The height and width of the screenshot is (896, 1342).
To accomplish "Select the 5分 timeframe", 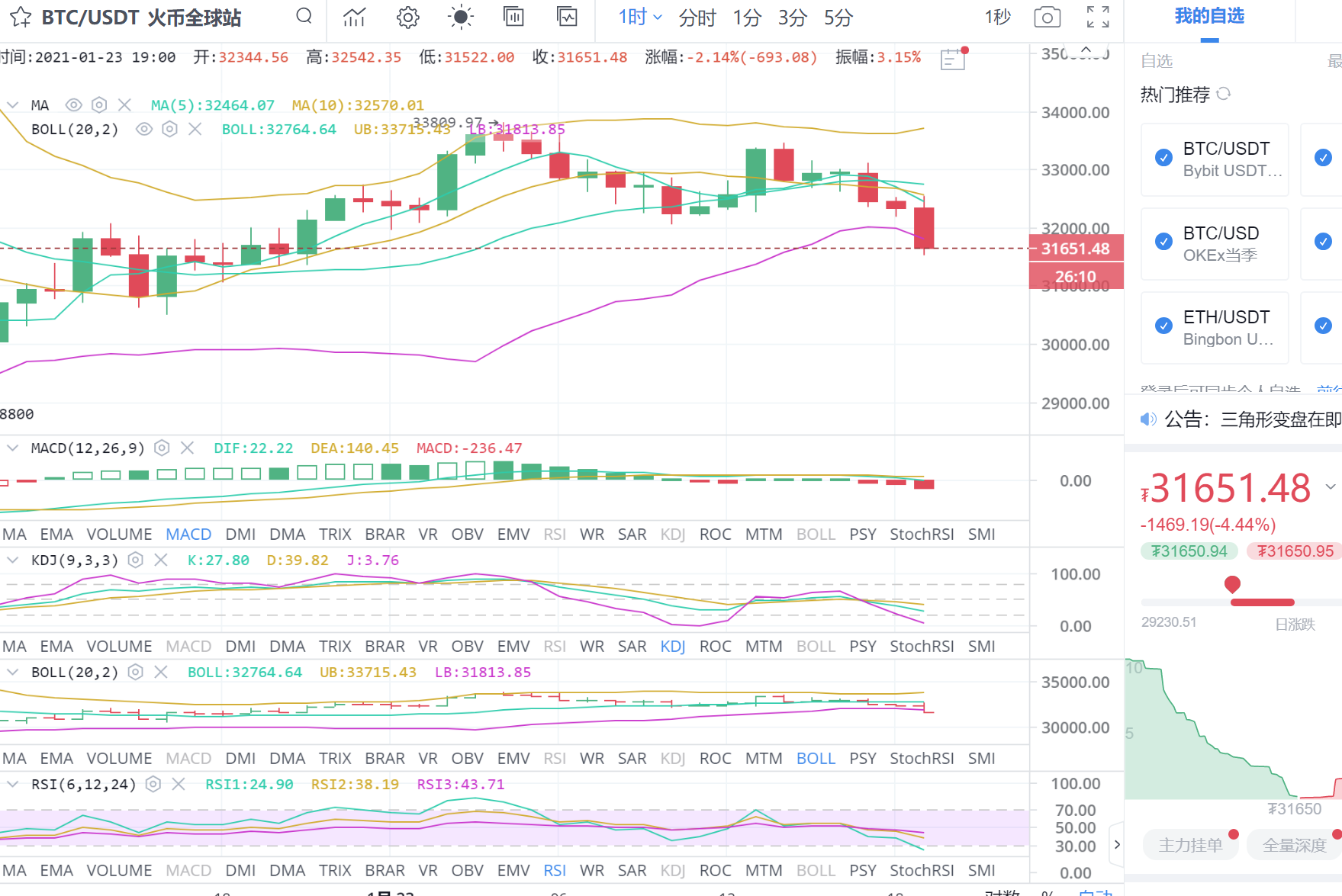I will [837, 17].
